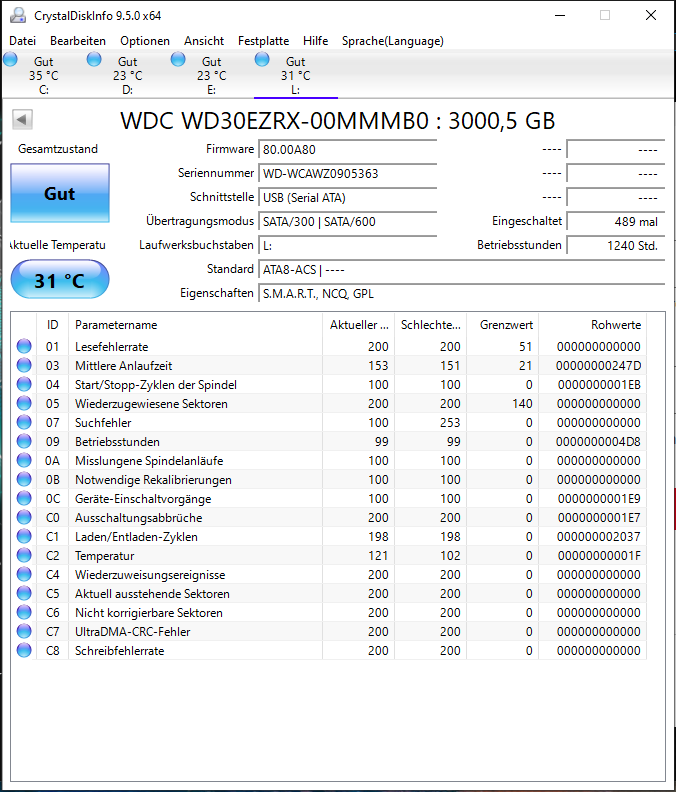Click status orb for Aktuell ausstehende Sektoren
The height and width of the screenshot is (792, 676).
pyautogui.click(x=24, y=593)
